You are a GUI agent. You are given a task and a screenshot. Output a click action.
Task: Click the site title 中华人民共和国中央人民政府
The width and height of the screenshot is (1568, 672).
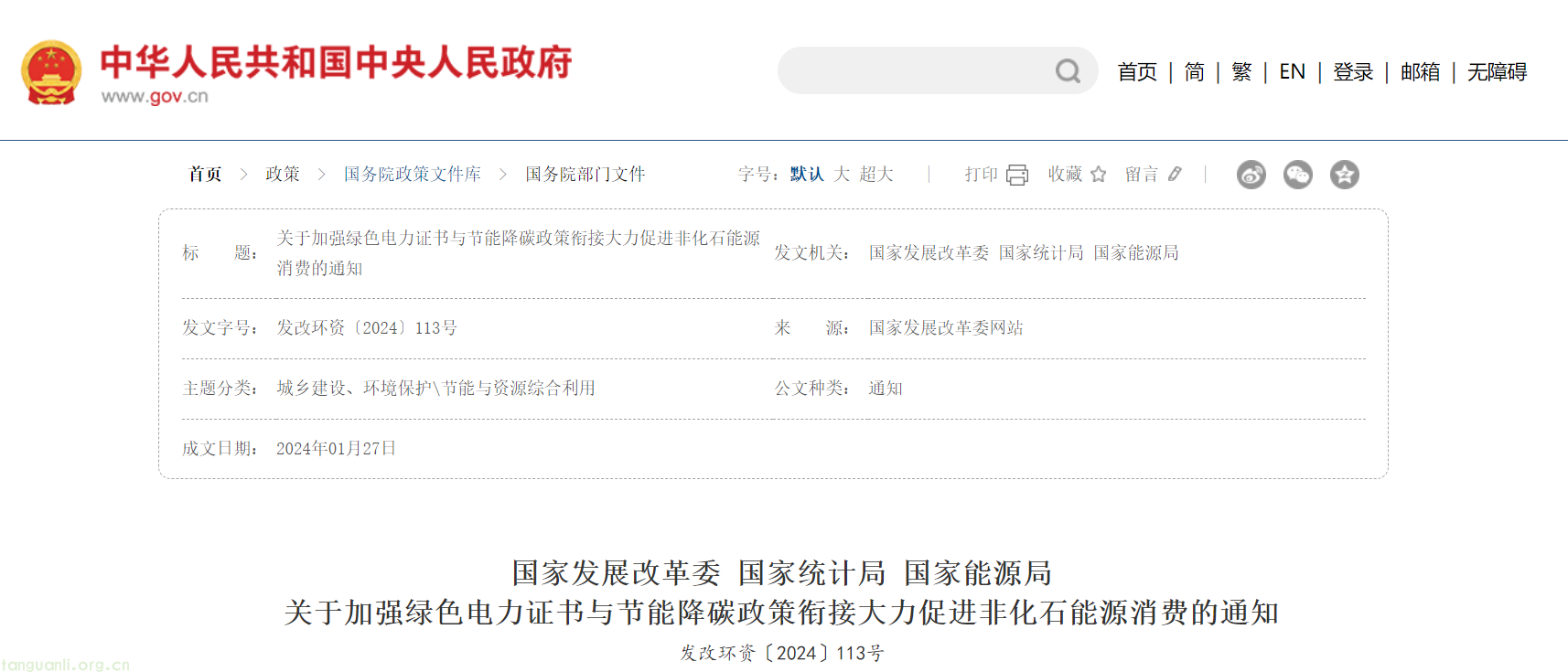coord(336,62)
